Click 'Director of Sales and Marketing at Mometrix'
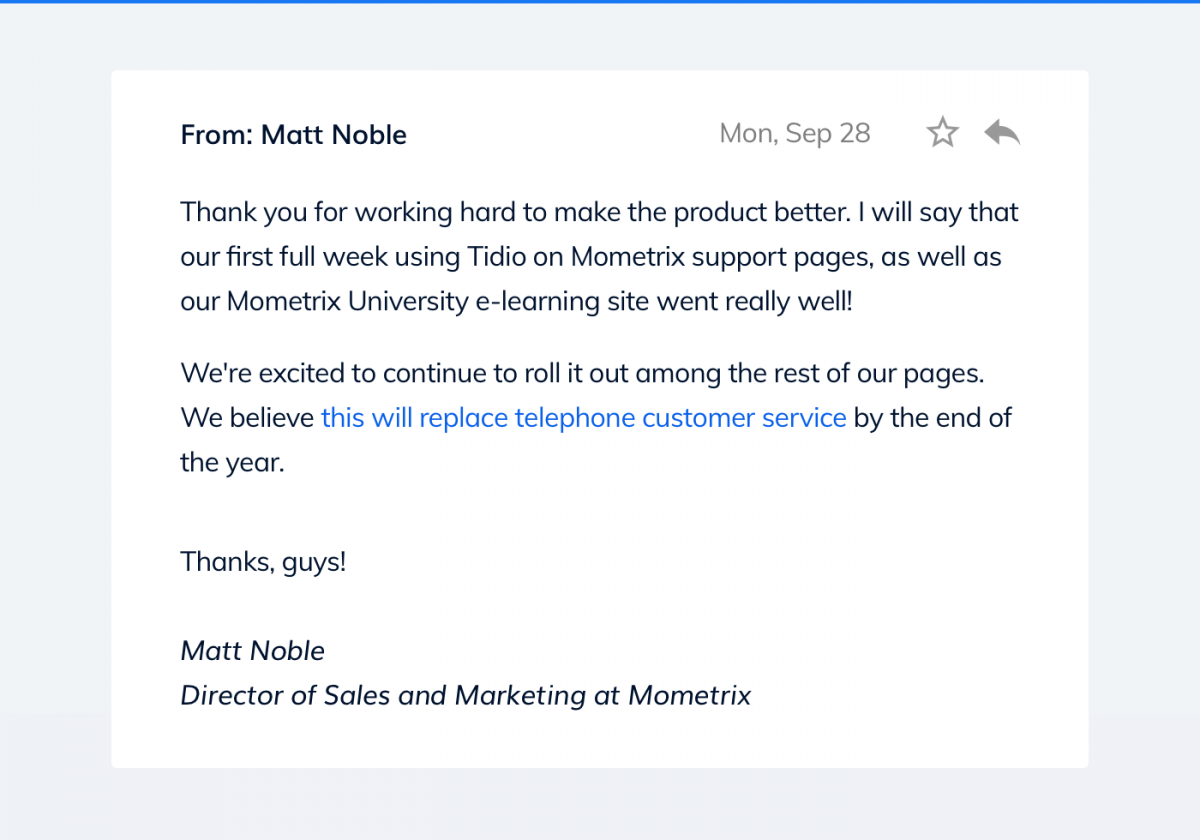This screenshot has height=840, width=1200. pyautogui.click(x=466, y=695)
